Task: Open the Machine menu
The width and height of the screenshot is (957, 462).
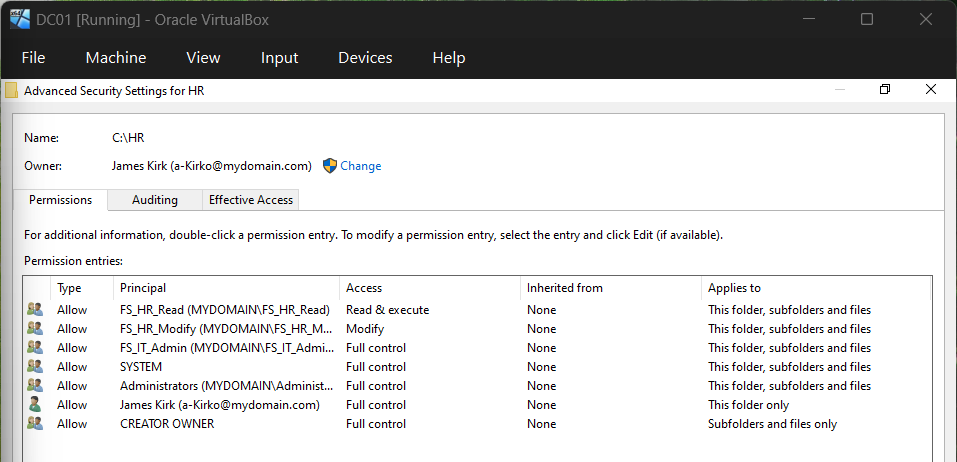Action: point(116,58)
